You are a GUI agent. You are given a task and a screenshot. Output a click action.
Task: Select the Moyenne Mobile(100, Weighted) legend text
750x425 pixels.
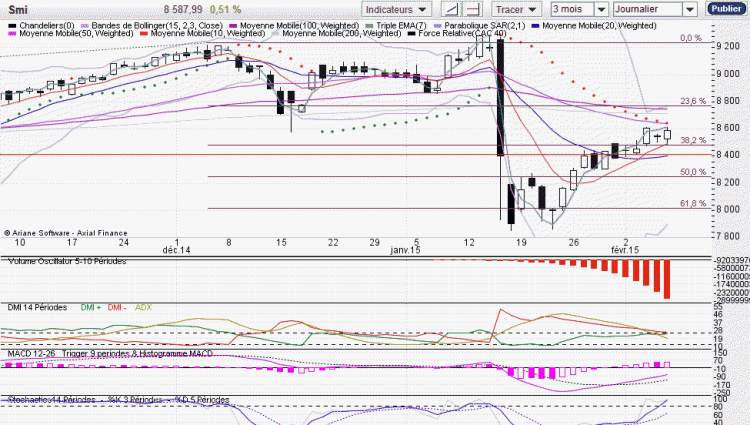[x=299, y=26]
